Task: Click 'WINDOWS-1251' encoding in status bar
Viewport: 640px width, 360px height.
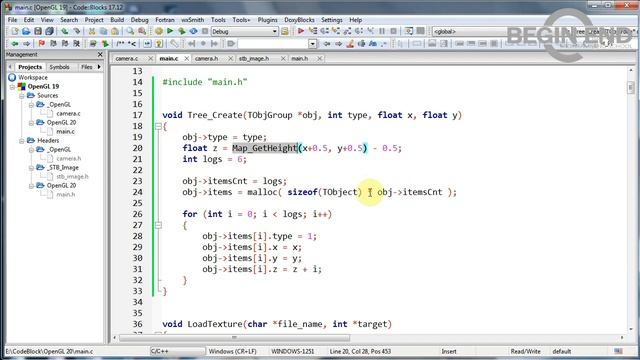Action: coord(292,351)
